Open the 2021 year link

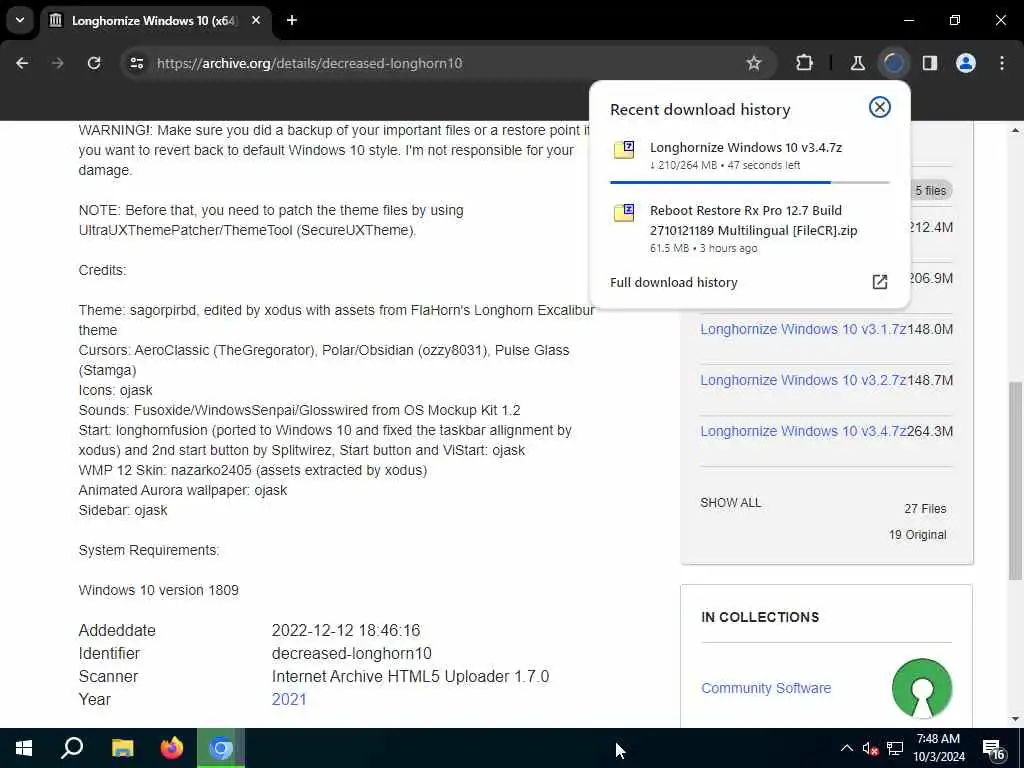click(x=289, y=699)
